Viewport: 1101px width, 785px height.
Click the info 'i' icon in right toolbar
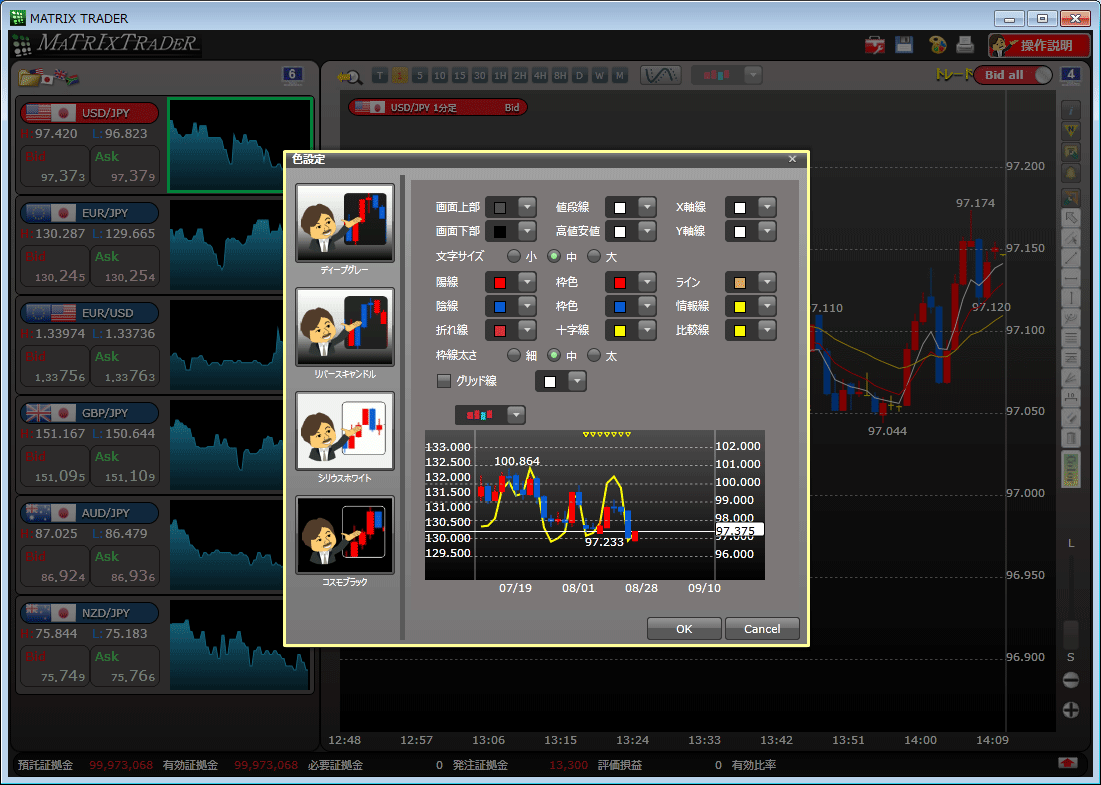[x=1071, y=111]
